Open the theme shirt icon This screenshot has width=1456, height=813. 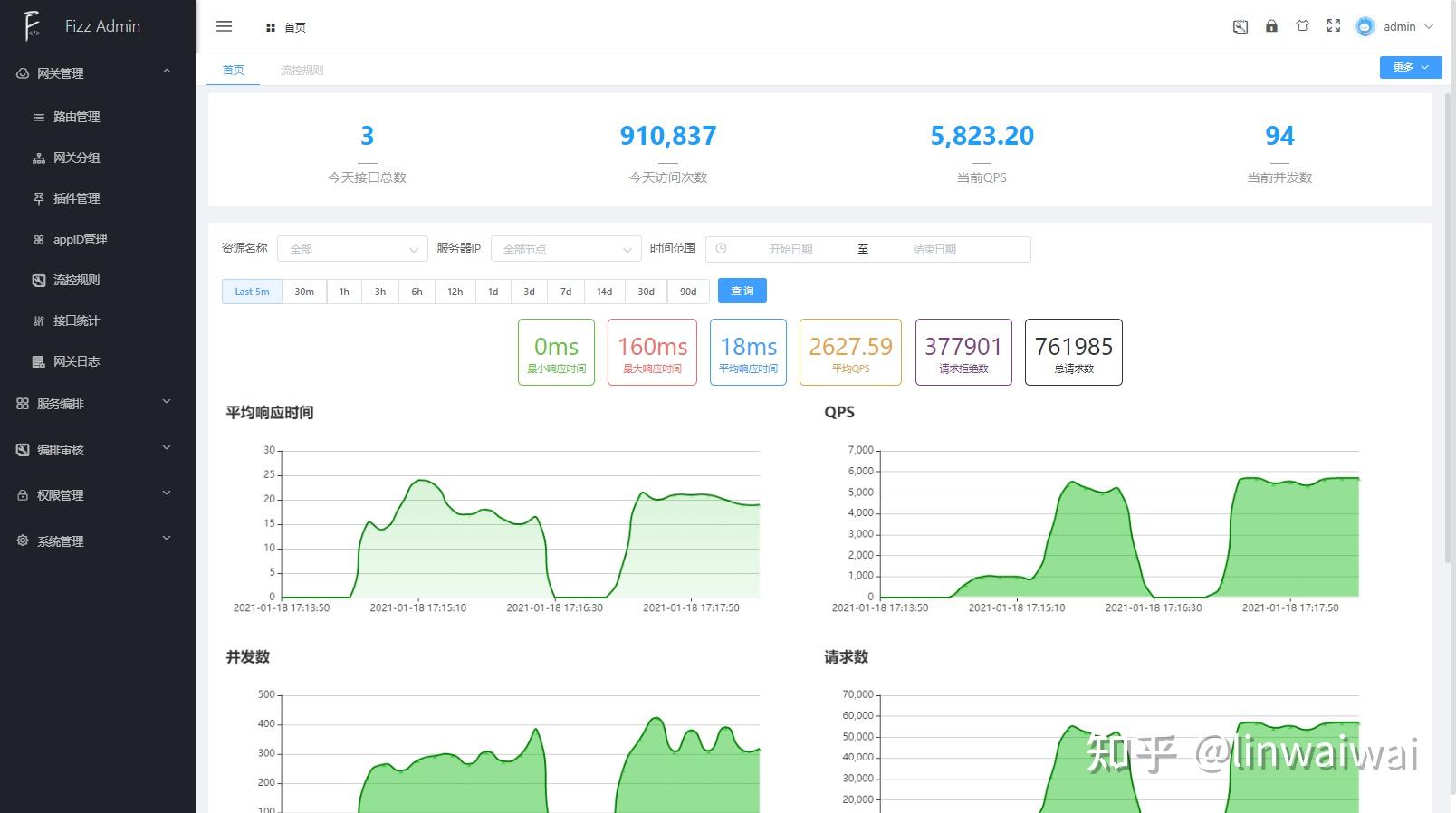click(x=1302, y=26)
